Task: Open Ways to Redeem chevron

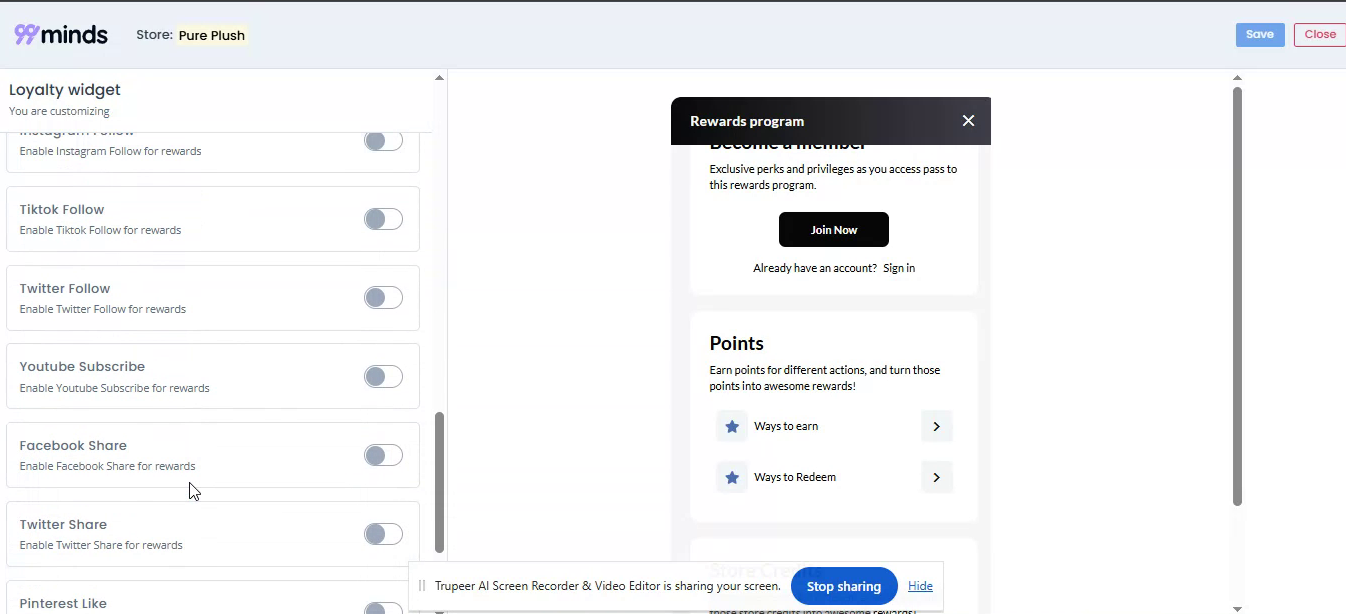Action: [x=936, y=477]
